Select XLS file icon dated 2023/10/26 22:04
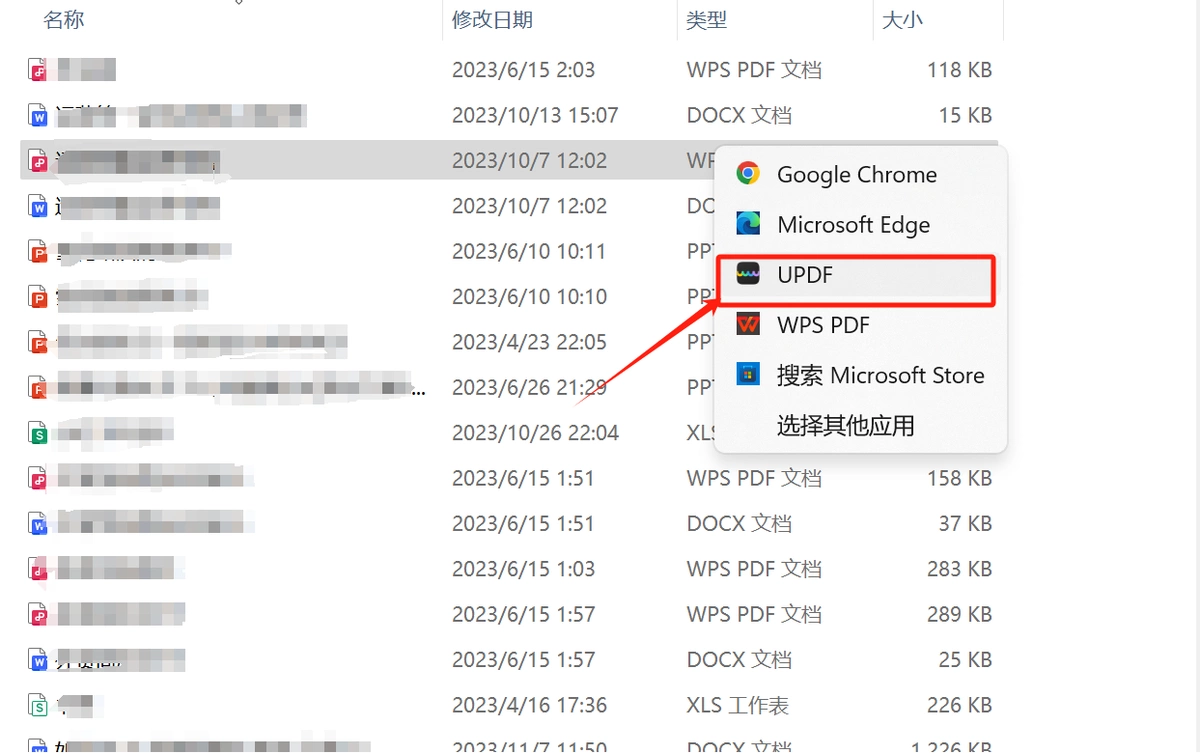Screen dimensions: 1200x753 point(38,433)
